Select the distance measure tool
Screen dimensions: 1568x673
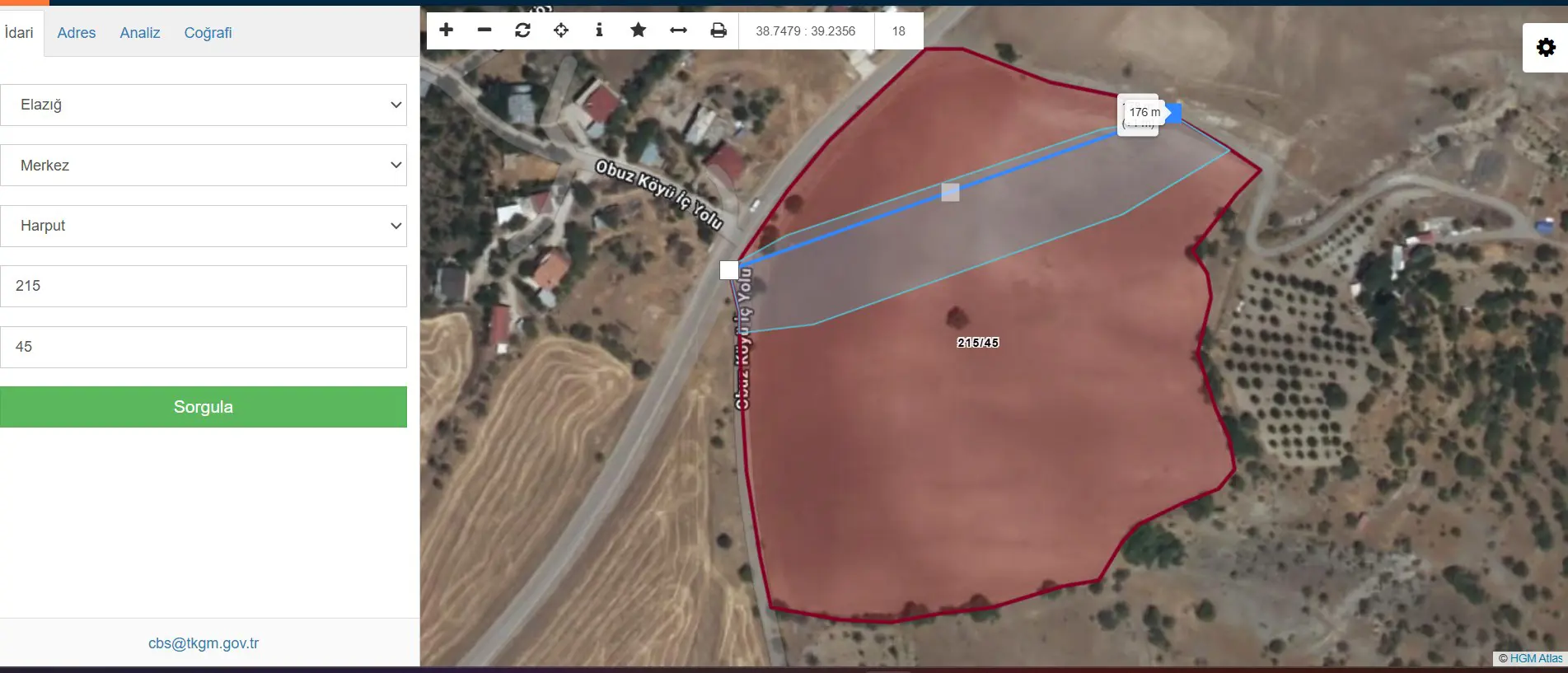point(678,30)
